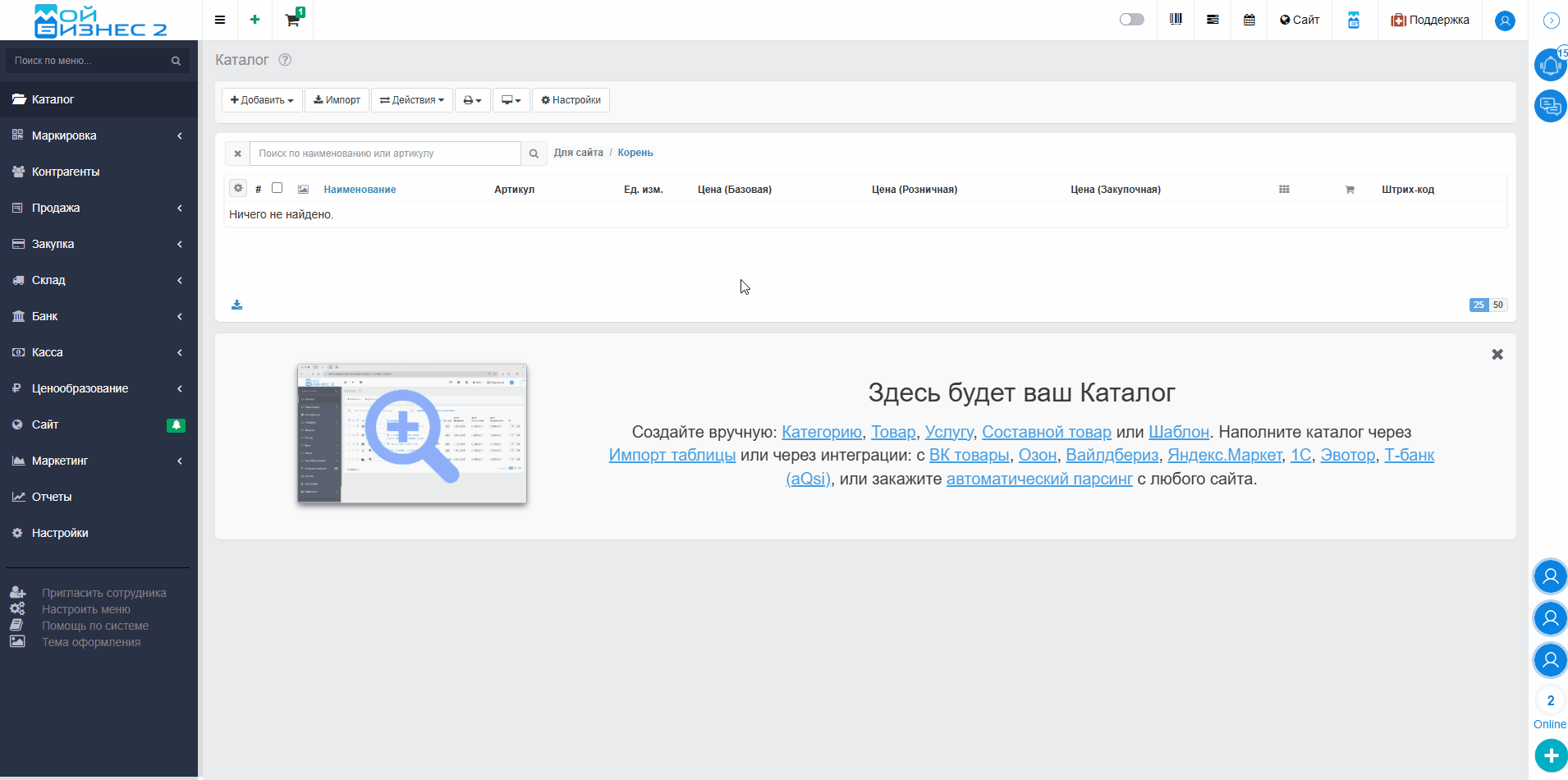Click the green plus icon in top bar
This screenshot has width=1568, height=780.
tap(254, 20)
